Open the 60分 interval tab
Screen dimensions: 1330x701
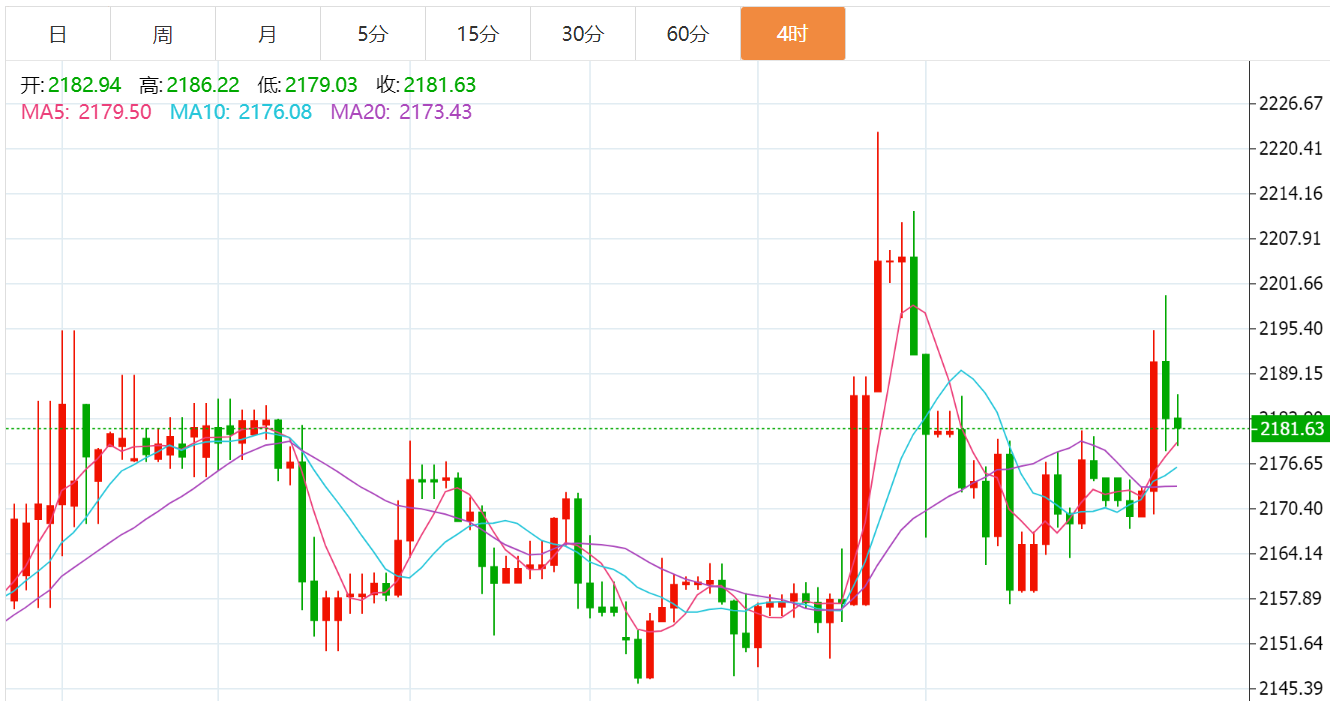688,34
